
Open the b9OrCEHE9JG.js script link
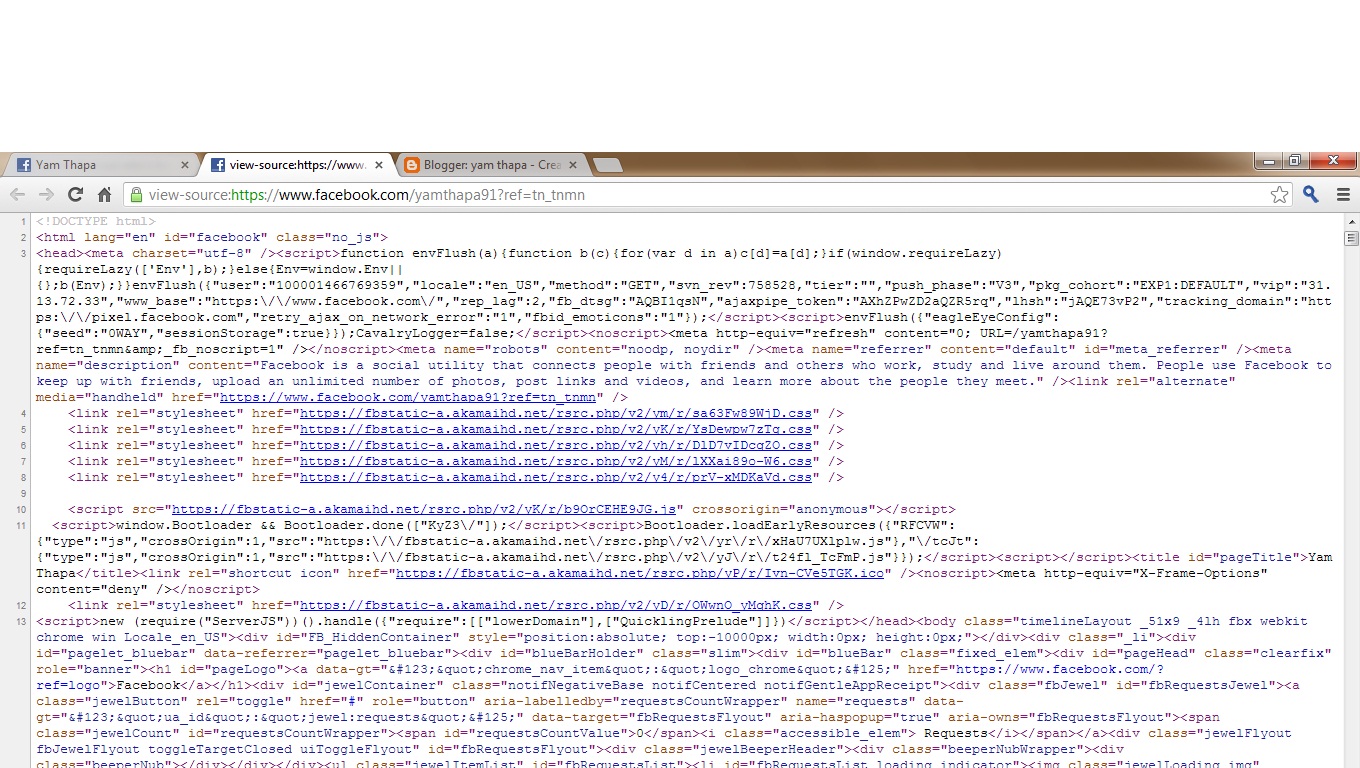[424, 509]
